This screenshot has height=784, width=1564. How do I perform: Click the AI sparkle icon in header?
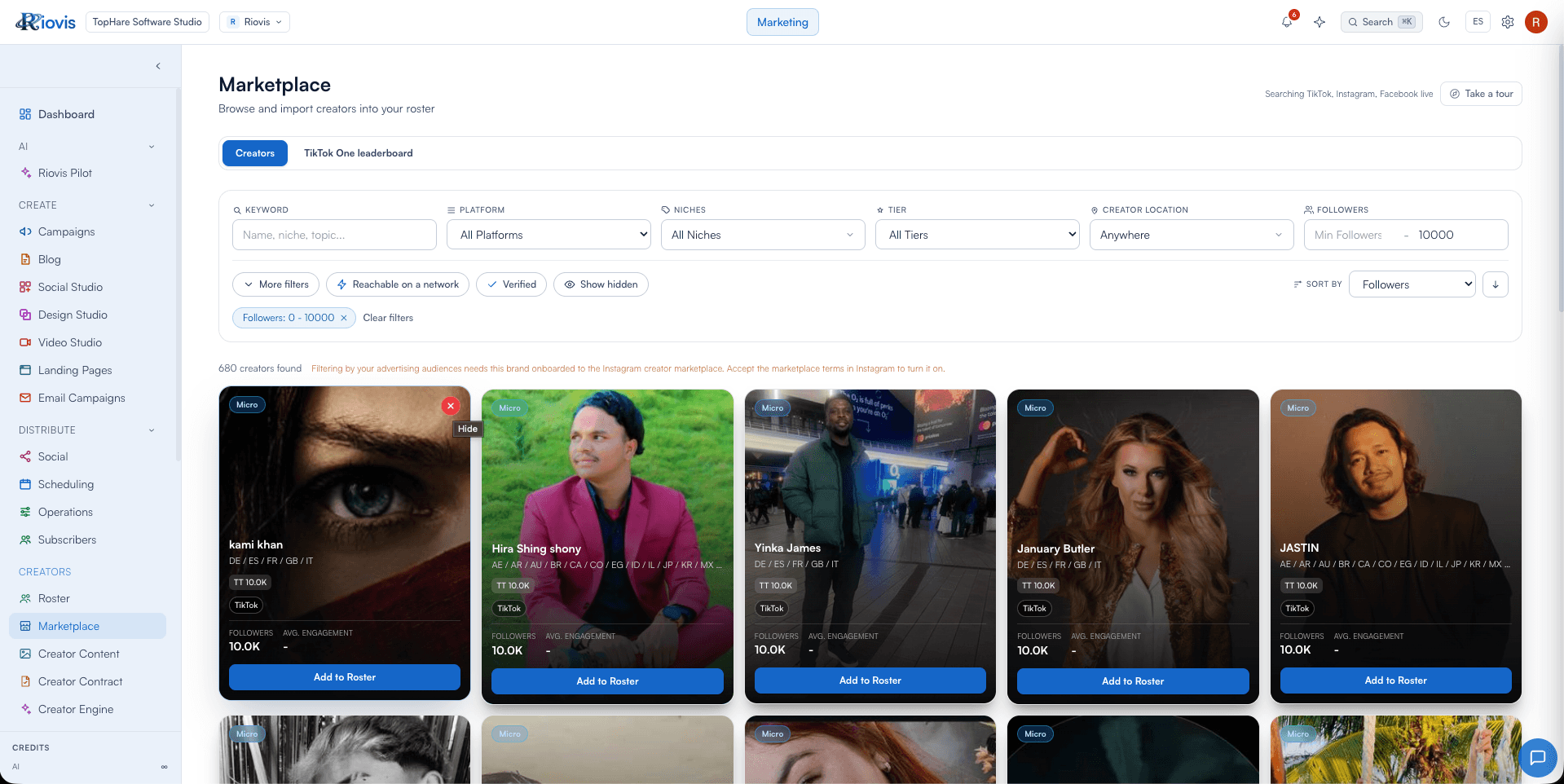1319,22
